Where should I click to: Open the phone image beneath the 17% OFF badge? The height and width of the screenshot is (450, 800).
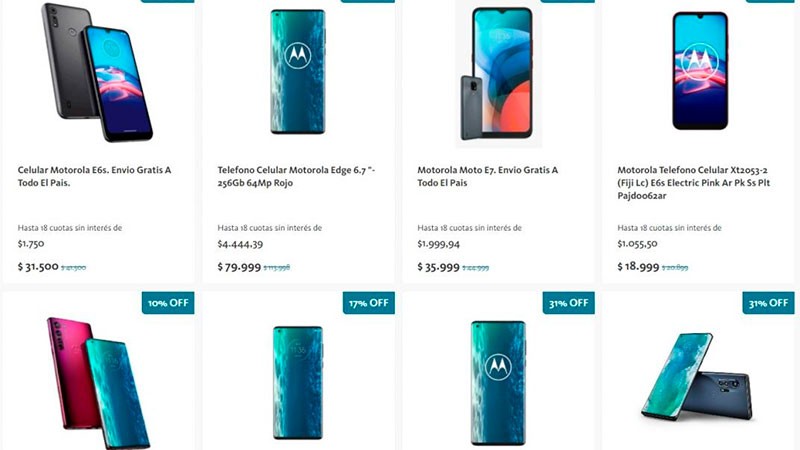(297, 382)
